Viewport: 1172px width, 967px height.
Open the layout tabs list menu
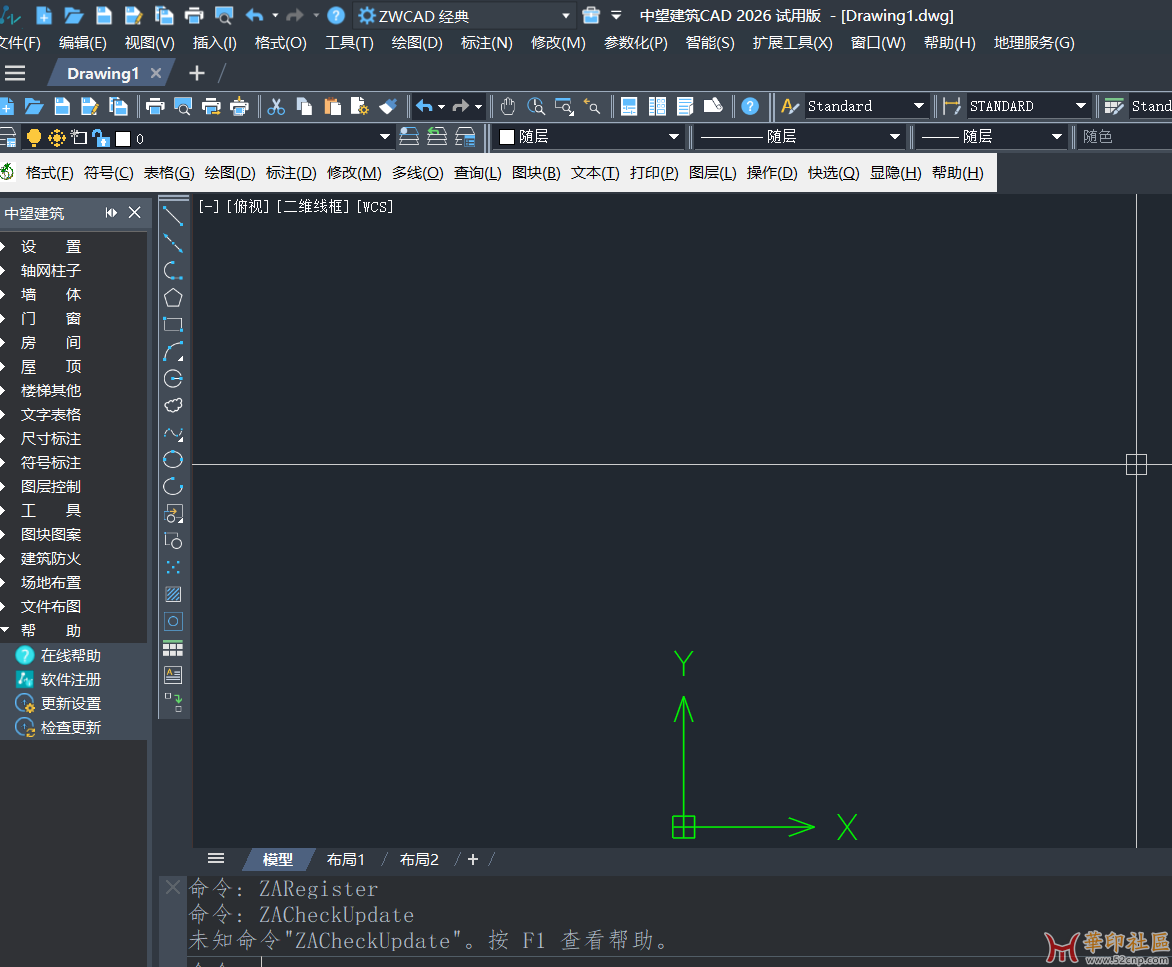(x=216, y=859)
